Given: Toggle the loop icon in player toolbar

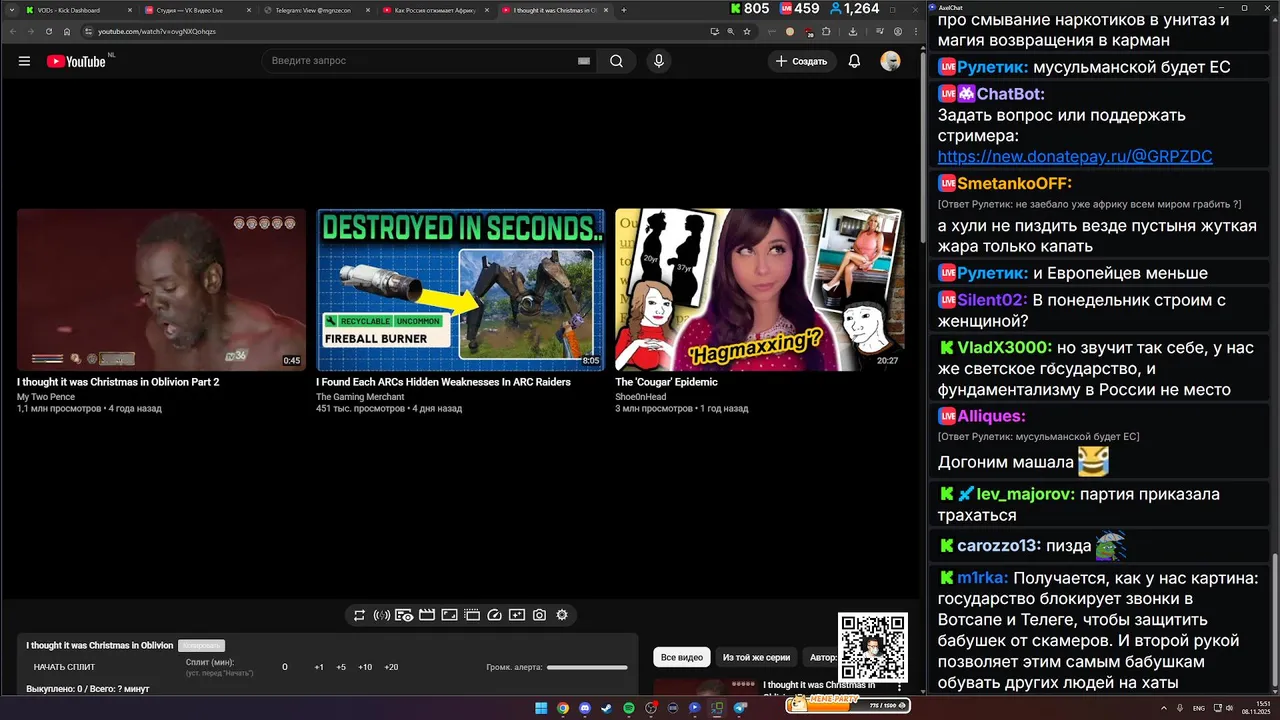Looking at the screenshot, I should coord(359,615).
